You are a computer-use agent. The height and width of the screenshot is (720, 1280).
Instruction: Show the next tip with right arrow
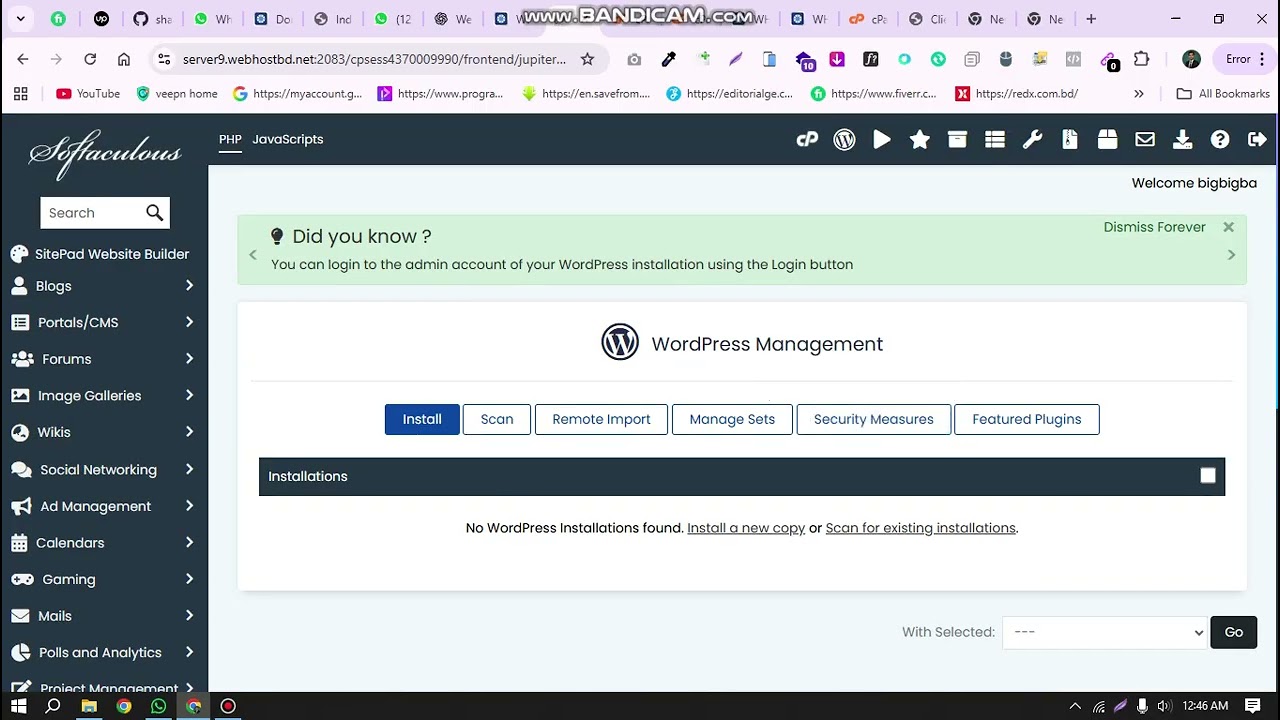(x=1231, y=255)
